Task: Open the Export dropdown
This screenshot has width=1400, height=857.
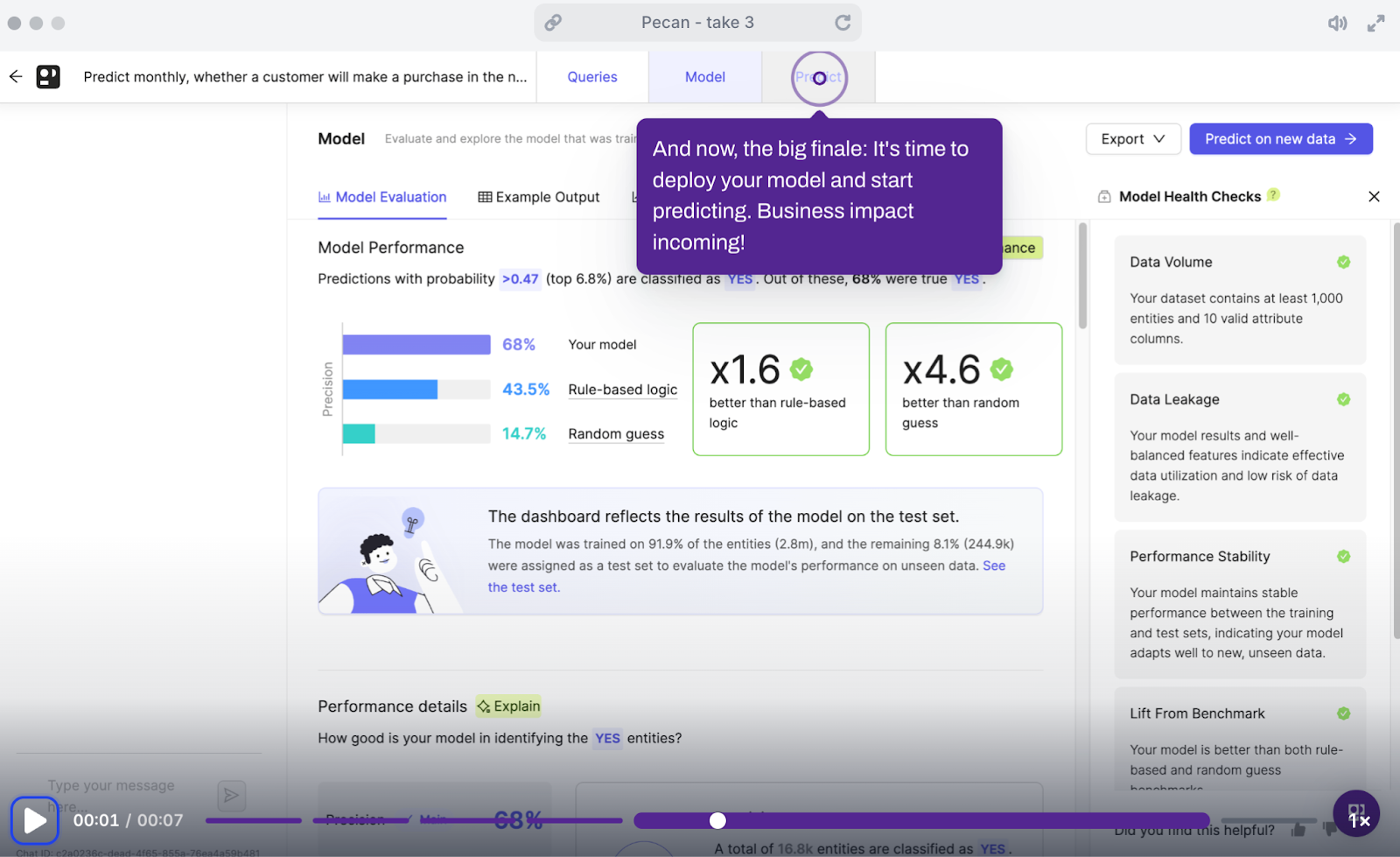Action: (x=1133, y=139)
